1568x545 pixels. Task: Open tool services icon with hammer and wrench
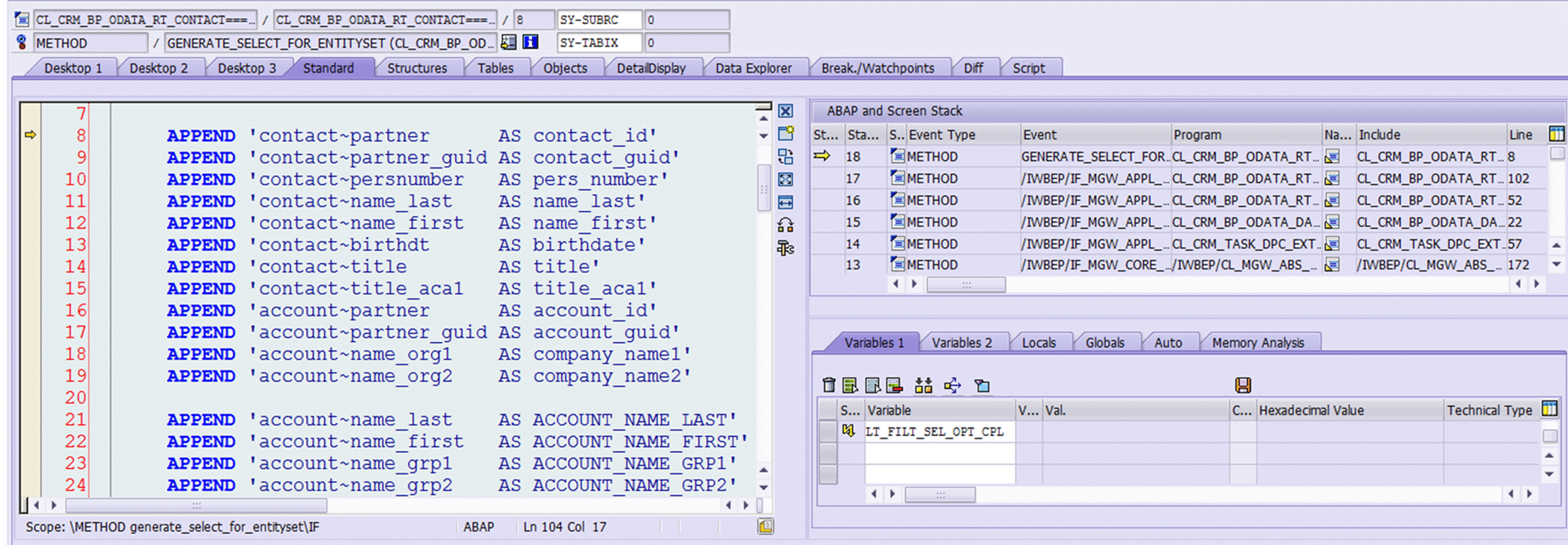[x=786, y=248]
